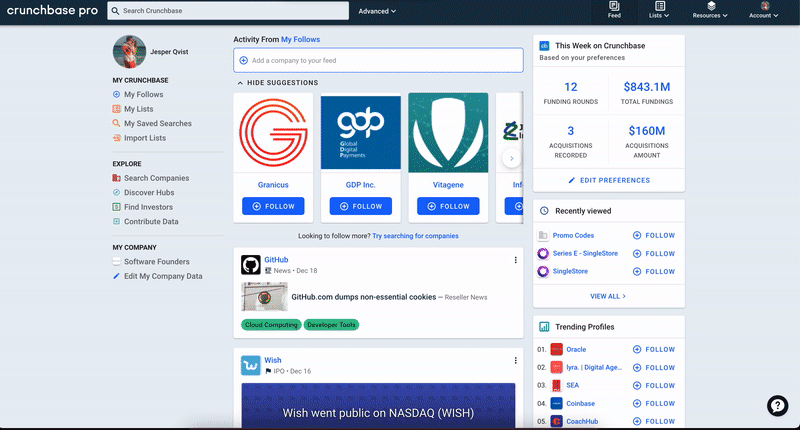Open Series E - SingleStore
The height and width of the screenshot is (430, 800).
click(585, 253)
